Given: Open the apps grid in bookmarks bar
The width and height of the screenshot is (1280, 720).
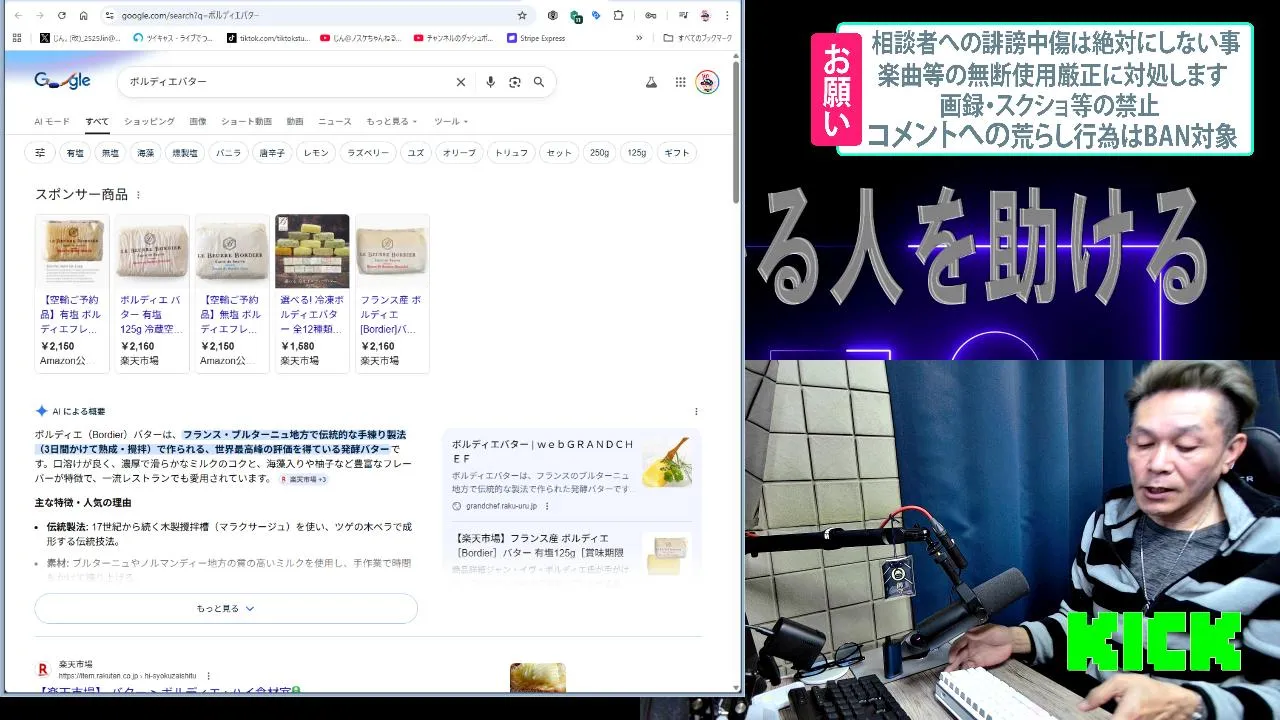Looking at the screenshot, I should coord(17,38).
